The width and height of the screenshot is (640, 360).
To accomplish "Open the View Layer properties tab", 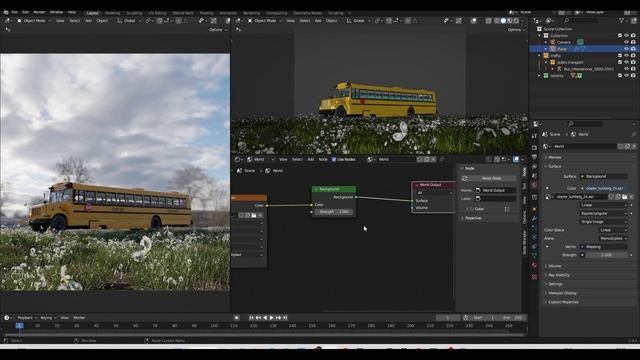I will pyautogui.click(x=534, y=167).
